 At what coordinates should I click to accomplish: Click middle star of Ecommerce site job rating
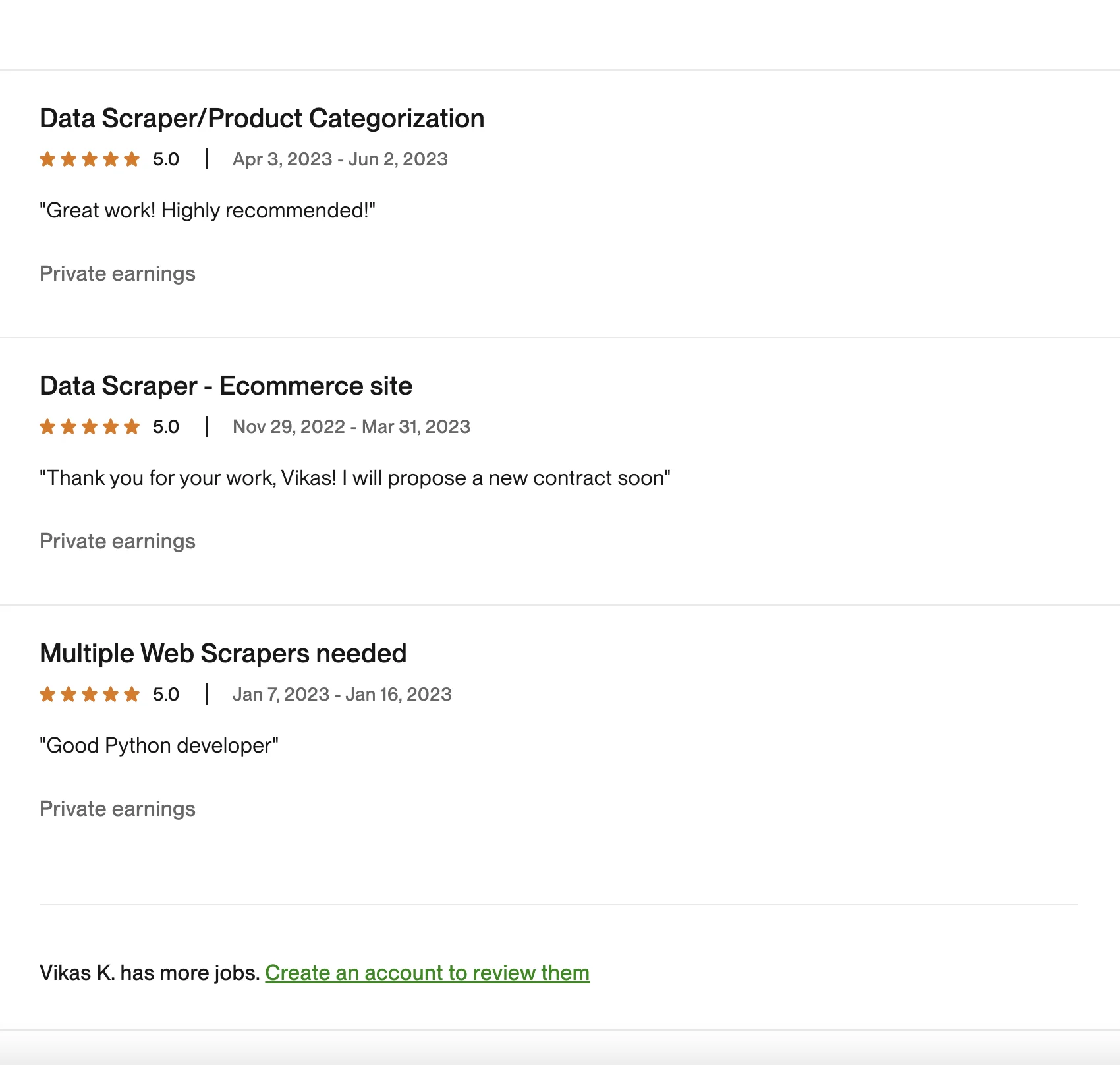pos(90,427)
